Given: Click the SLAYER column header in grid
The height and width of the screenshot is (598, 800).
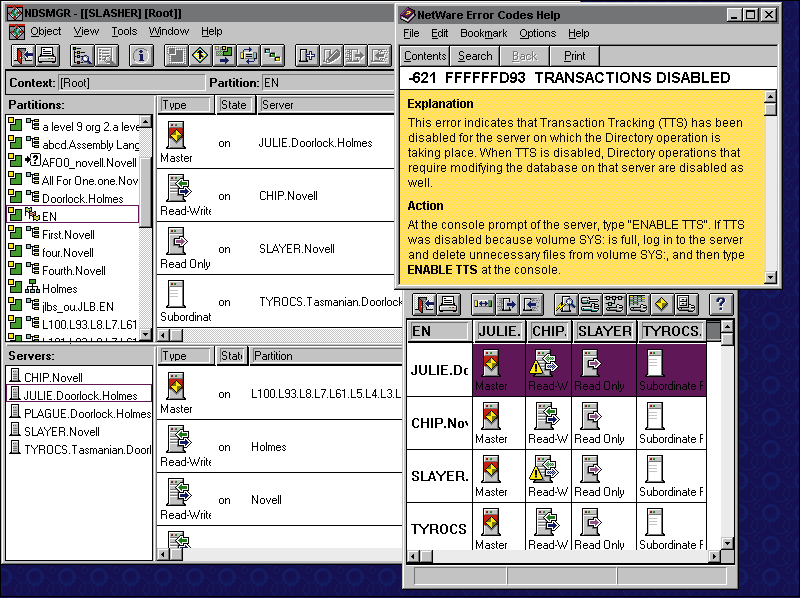Looking at the screenshot, I should (x=605, y=331).
